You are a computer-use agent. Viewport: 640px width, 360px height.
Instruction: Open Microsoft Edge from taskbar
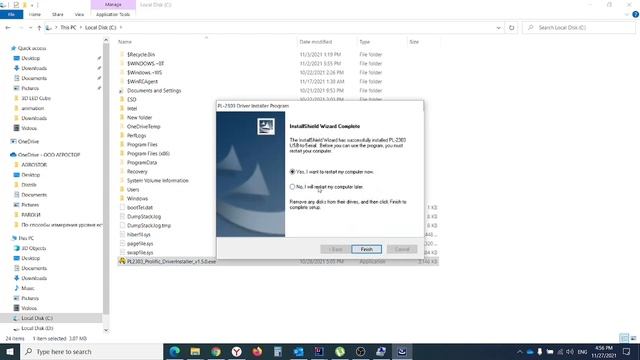coord(175,351)
